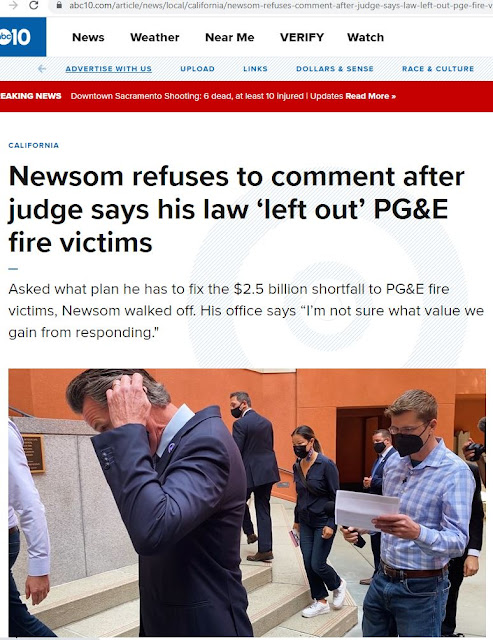
Task: Open Dollars & Sense section
Action: [335, 69]
